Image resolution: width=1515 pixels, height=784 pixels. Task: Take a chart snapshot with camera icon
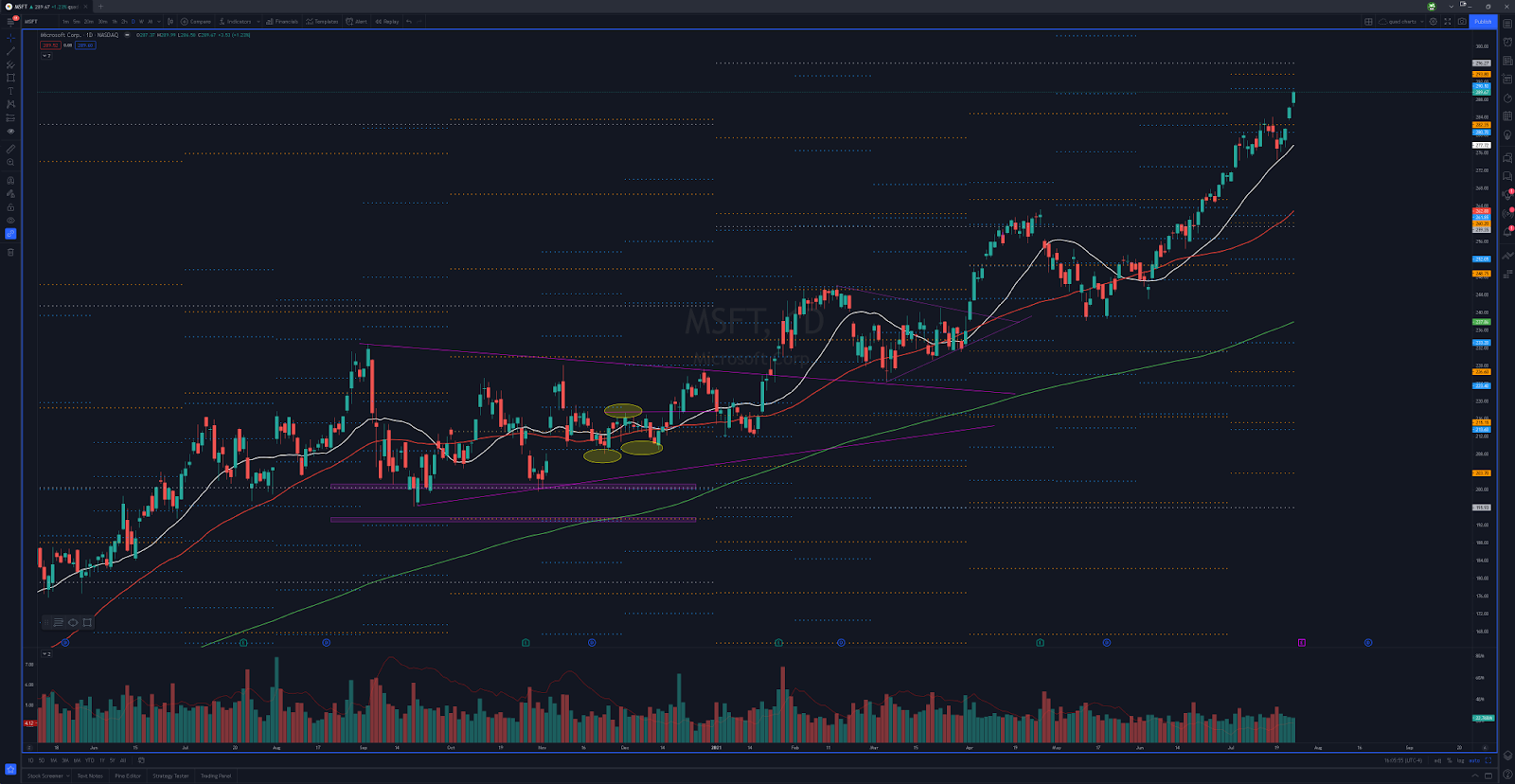click(1462, 22)
